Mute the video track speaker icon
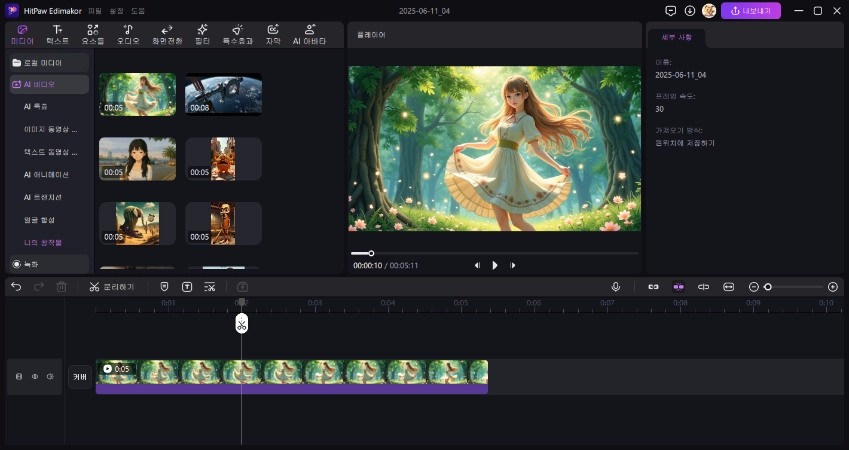Screen dimensions: 849x450 [x=50, y=376]
